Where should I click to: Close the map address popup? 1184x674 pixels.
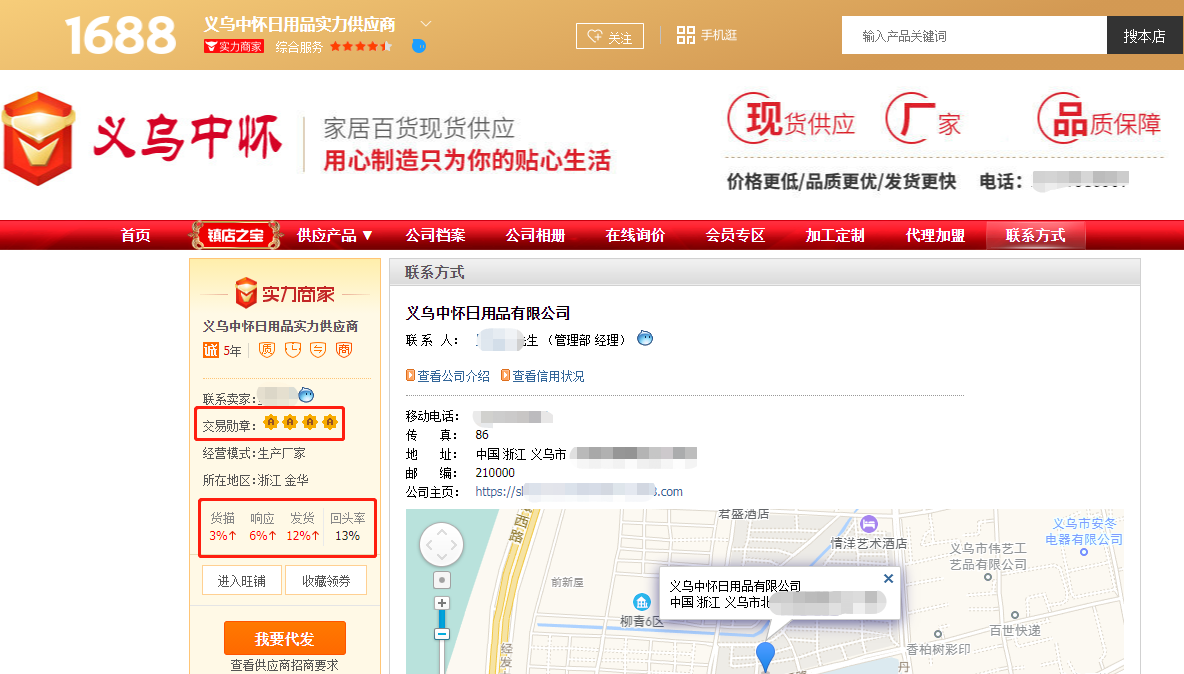pyautogui.click(x=889, y=578)
